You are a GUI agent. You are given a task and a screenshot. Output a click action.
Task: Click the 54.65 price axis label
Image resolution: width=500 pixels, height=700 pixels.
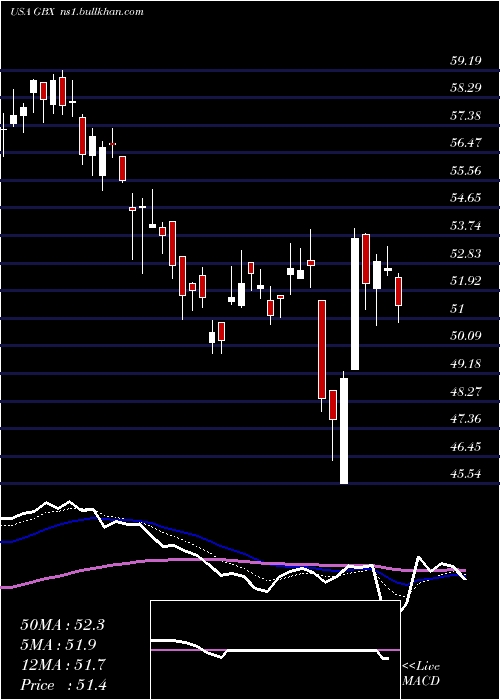point(465,198)
